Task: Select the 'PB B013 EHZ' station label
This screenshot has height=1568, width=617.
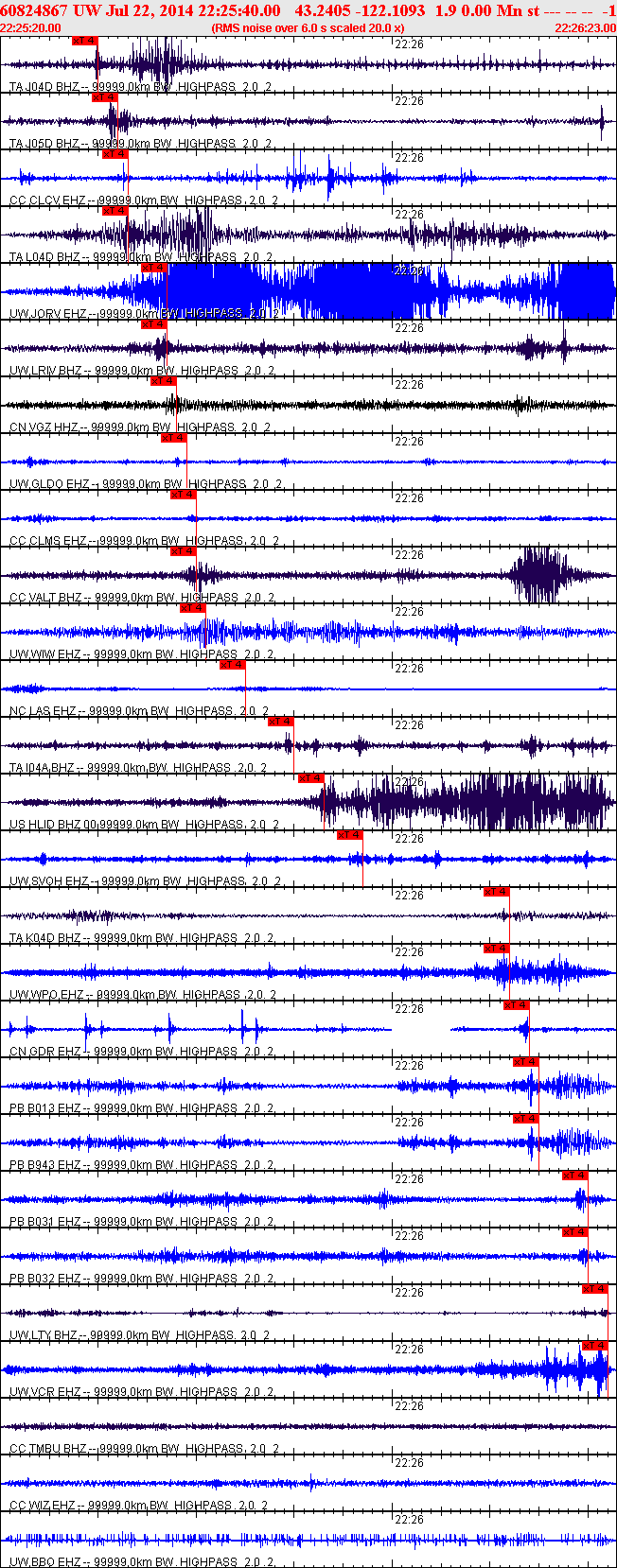Action: [x=45, y=1108]
